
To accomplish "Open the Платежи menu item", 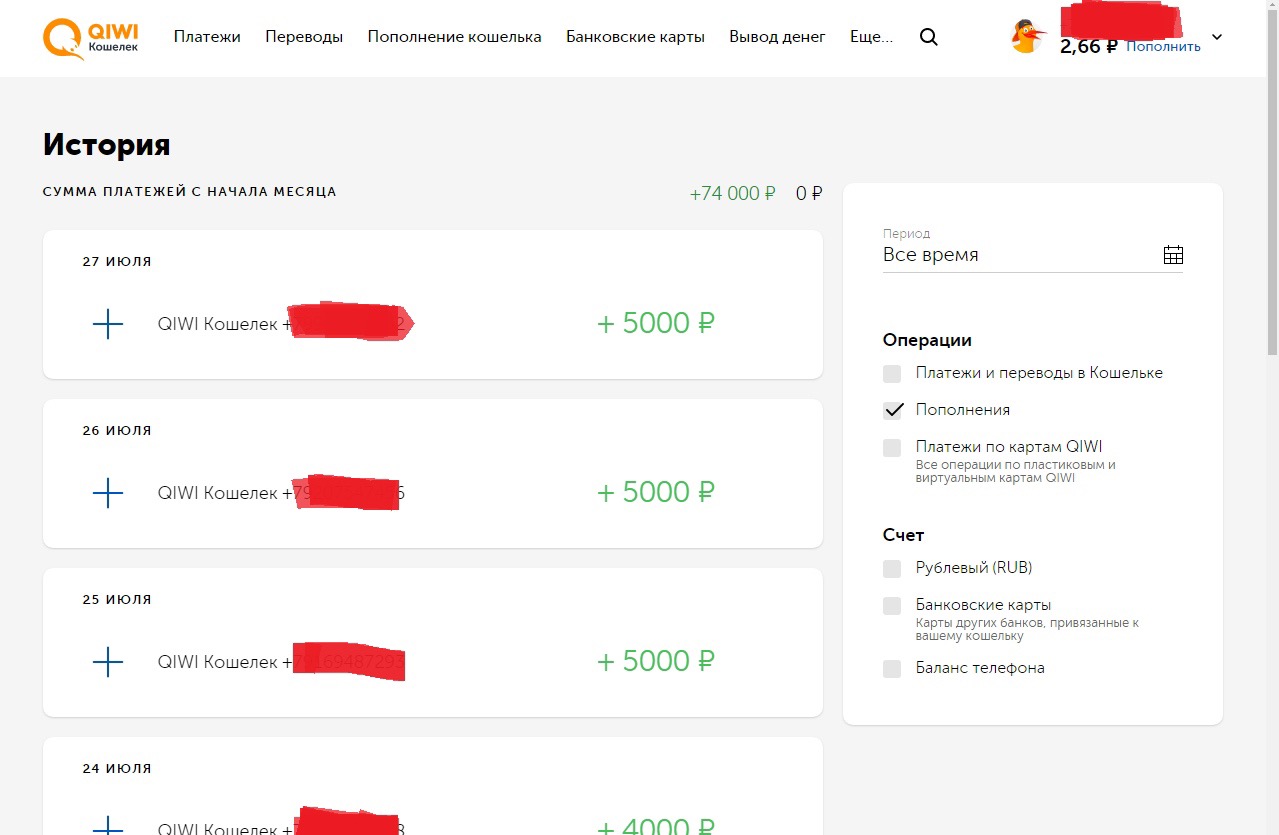I will point(207,37).
